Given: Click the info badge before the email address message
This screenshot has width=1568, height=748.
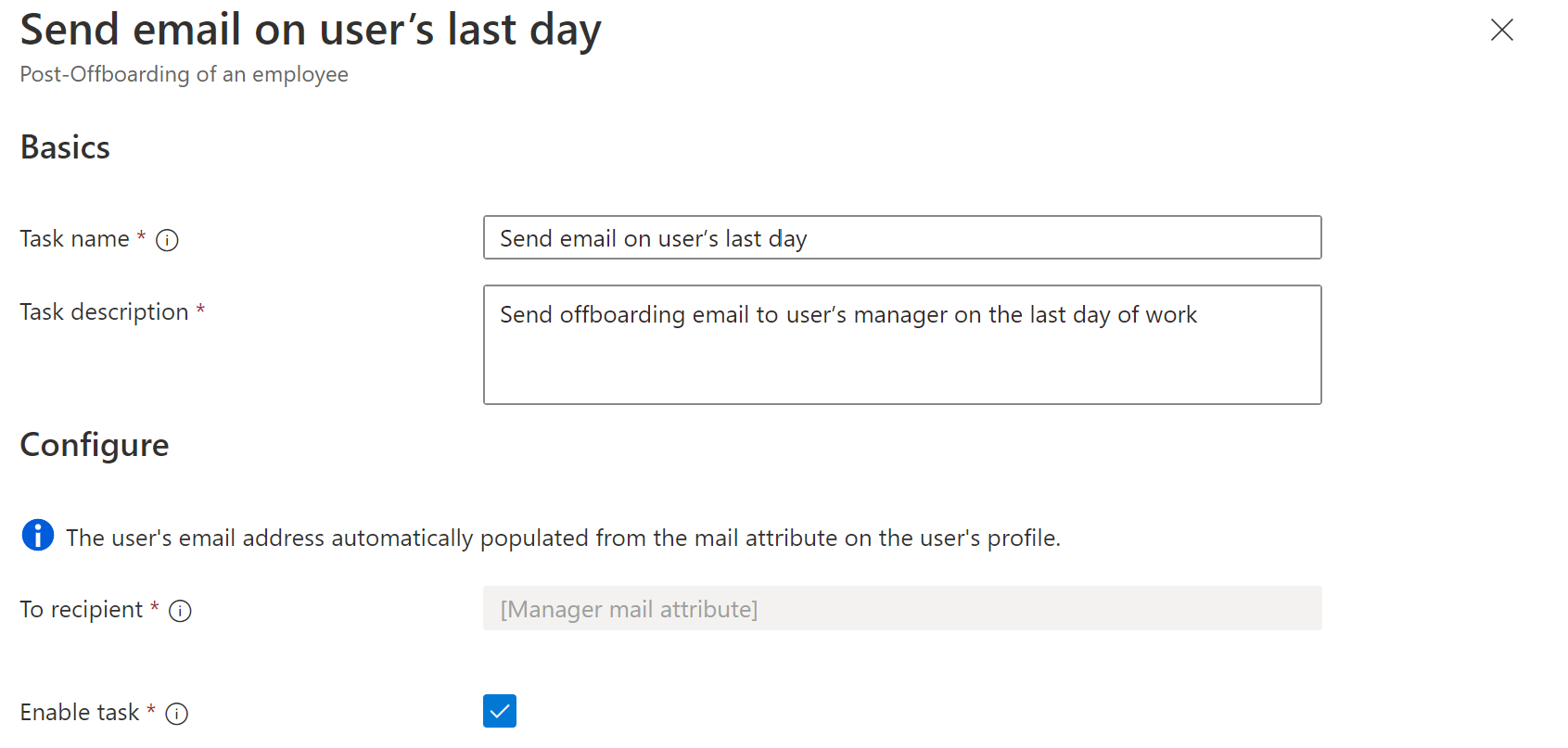Looking at the screenshot, I should [x=38, y=536].
